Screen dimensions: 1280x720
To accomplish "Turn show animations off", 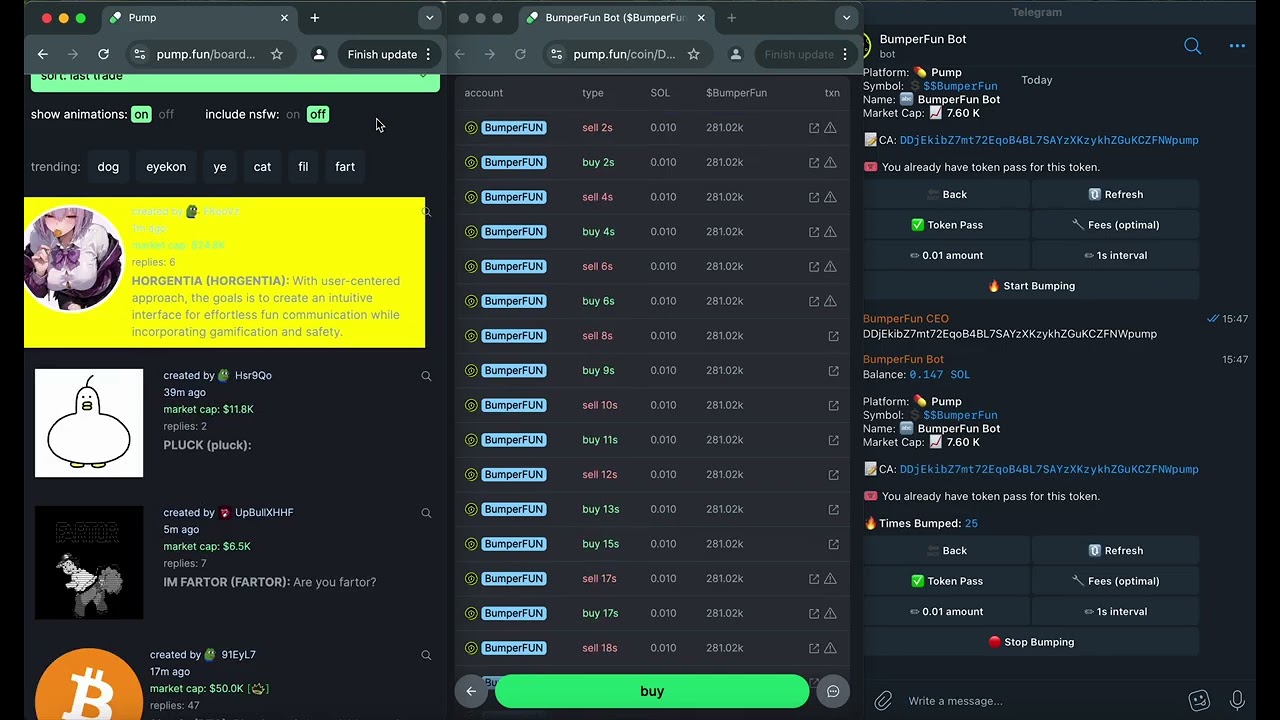I will pos(166,114).
